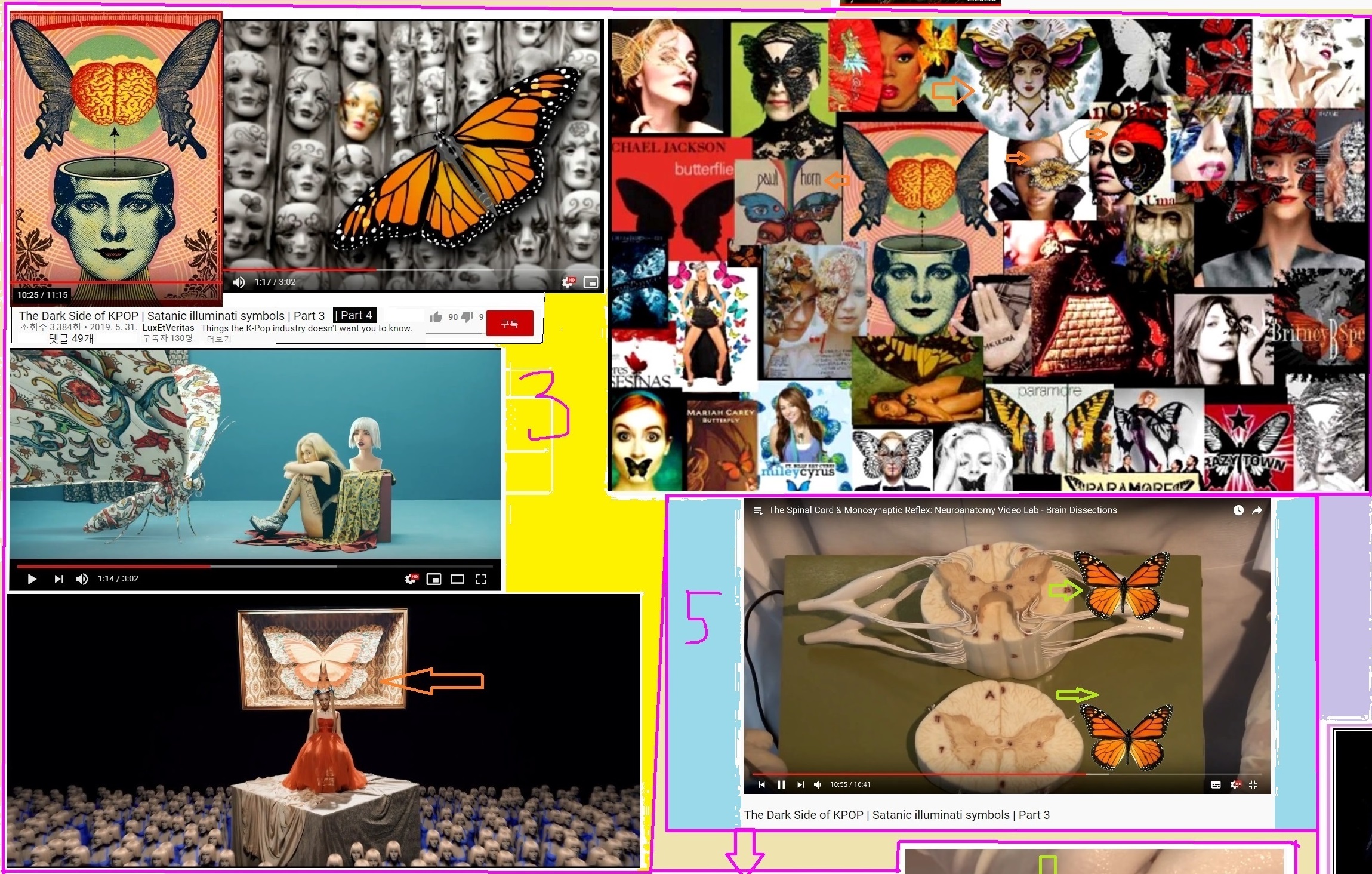Image resolution: width=1372 pixels, height=874 pixels.
Task: Mute volume in 1:14 / 3:02 player
Action: 82,579
